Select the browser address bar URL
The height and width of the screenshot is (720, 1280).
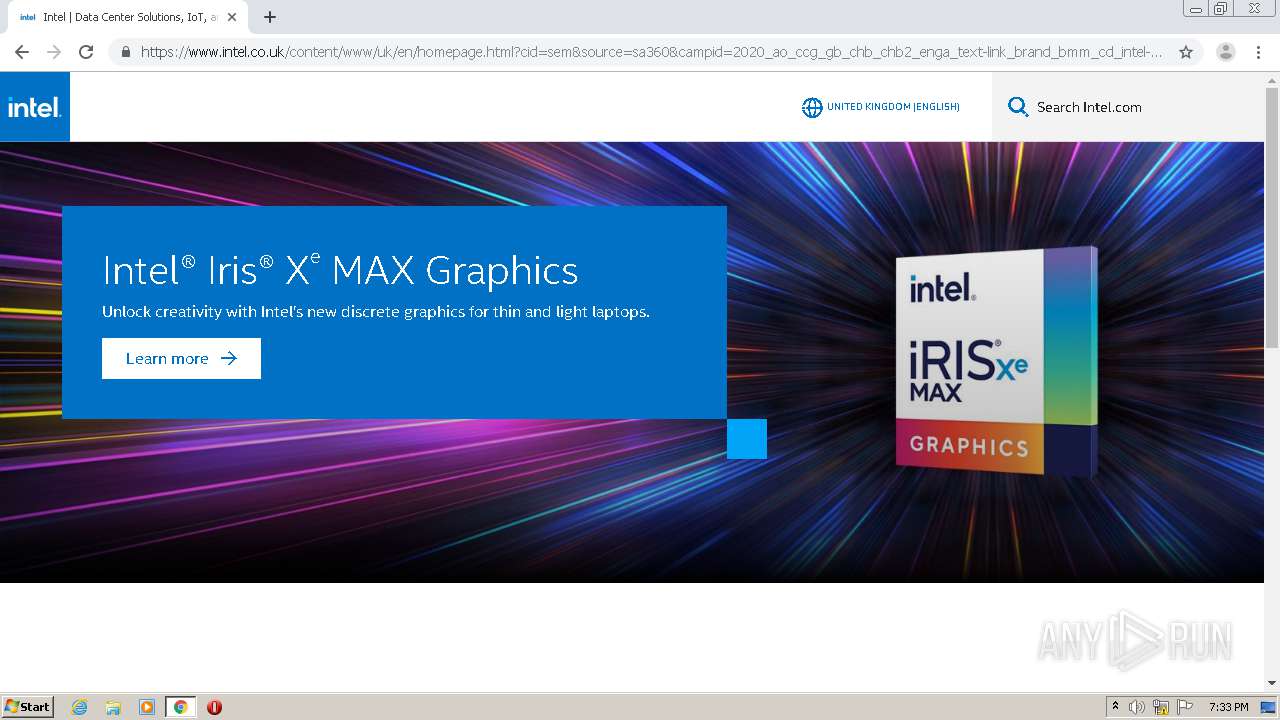652,52
